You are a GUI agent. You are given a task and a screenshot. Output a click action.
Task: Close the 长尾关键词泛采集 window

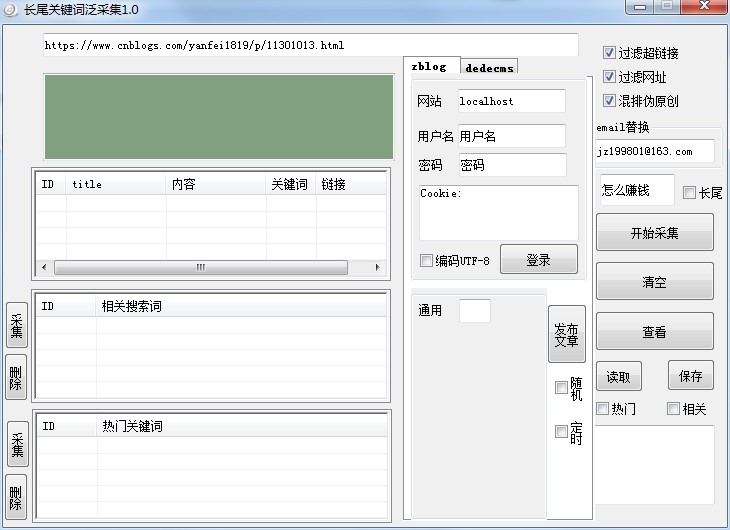tap(704, 7)
